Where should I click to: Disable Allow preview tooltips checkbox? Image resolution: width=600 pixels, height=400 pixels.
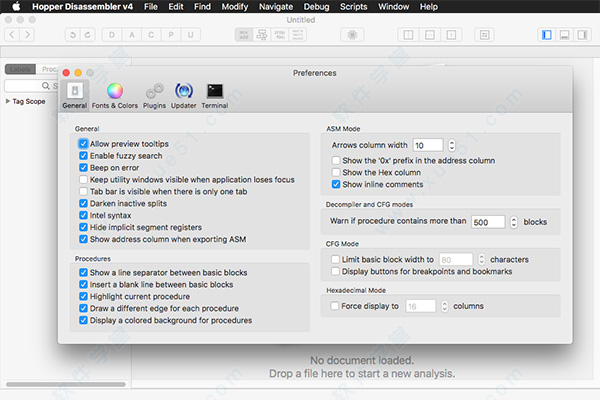(x=84, y=144)
